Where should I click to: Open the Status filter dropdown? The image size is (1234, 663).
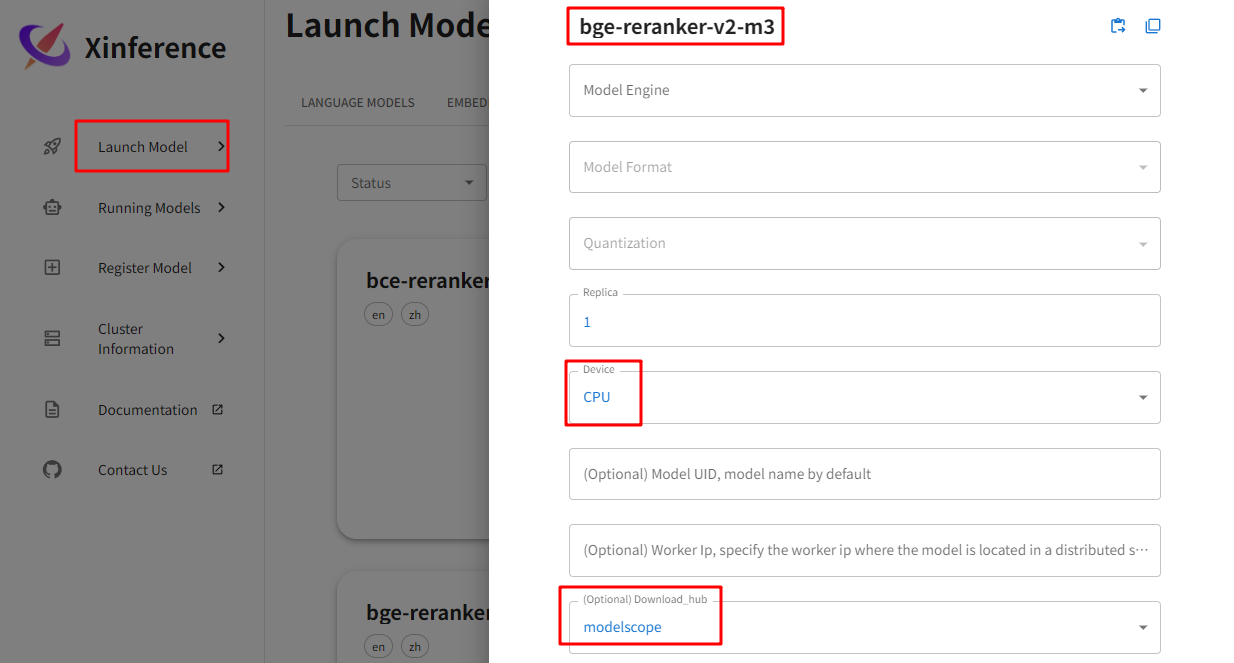pos(411,183)
